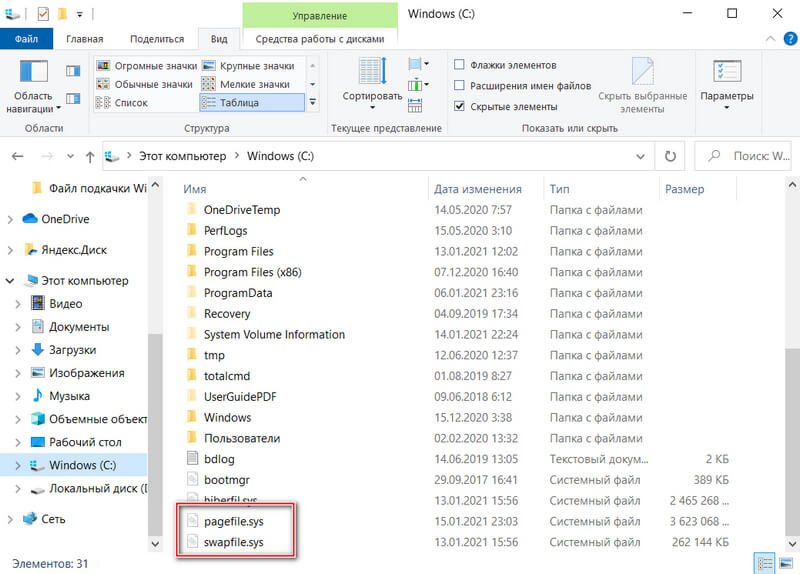Select Обычные значки view
Screen dimensions: 800x574
(145, 84)
